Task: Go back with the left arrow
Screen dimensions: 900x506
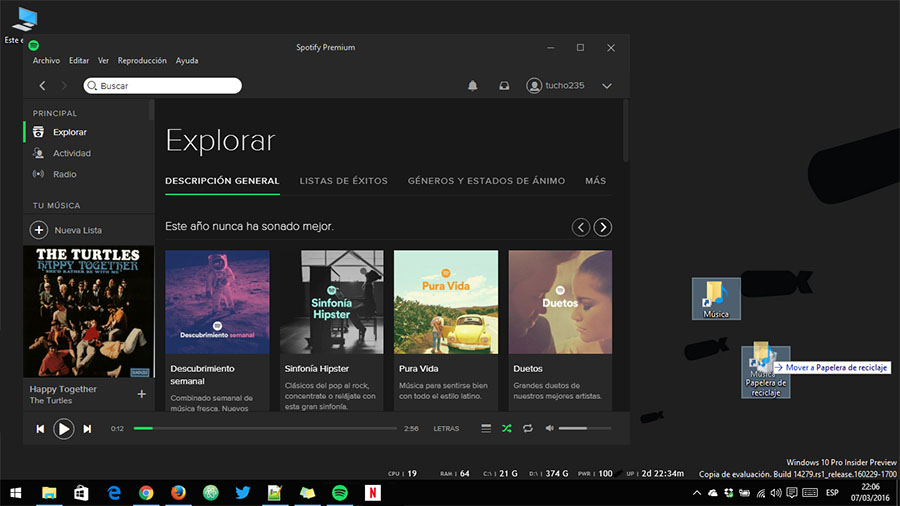Action: (42, 85)
